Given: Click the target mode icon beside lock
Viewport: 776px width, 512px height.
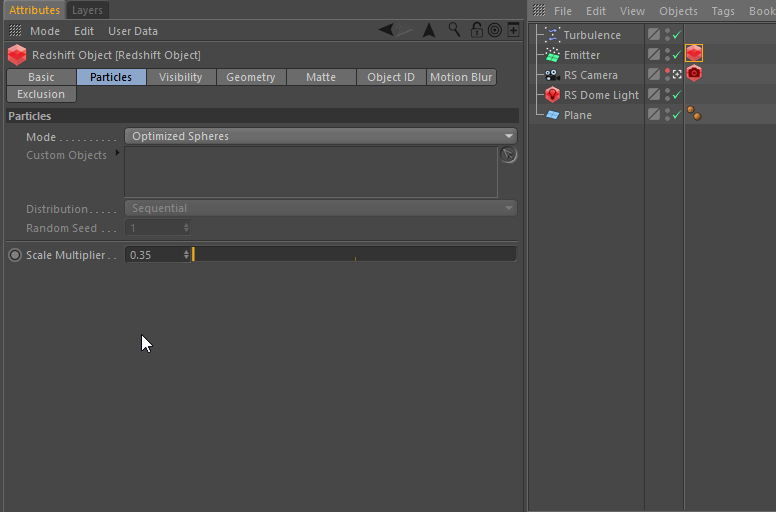Looking at the screenshot, I should [494, 30].
